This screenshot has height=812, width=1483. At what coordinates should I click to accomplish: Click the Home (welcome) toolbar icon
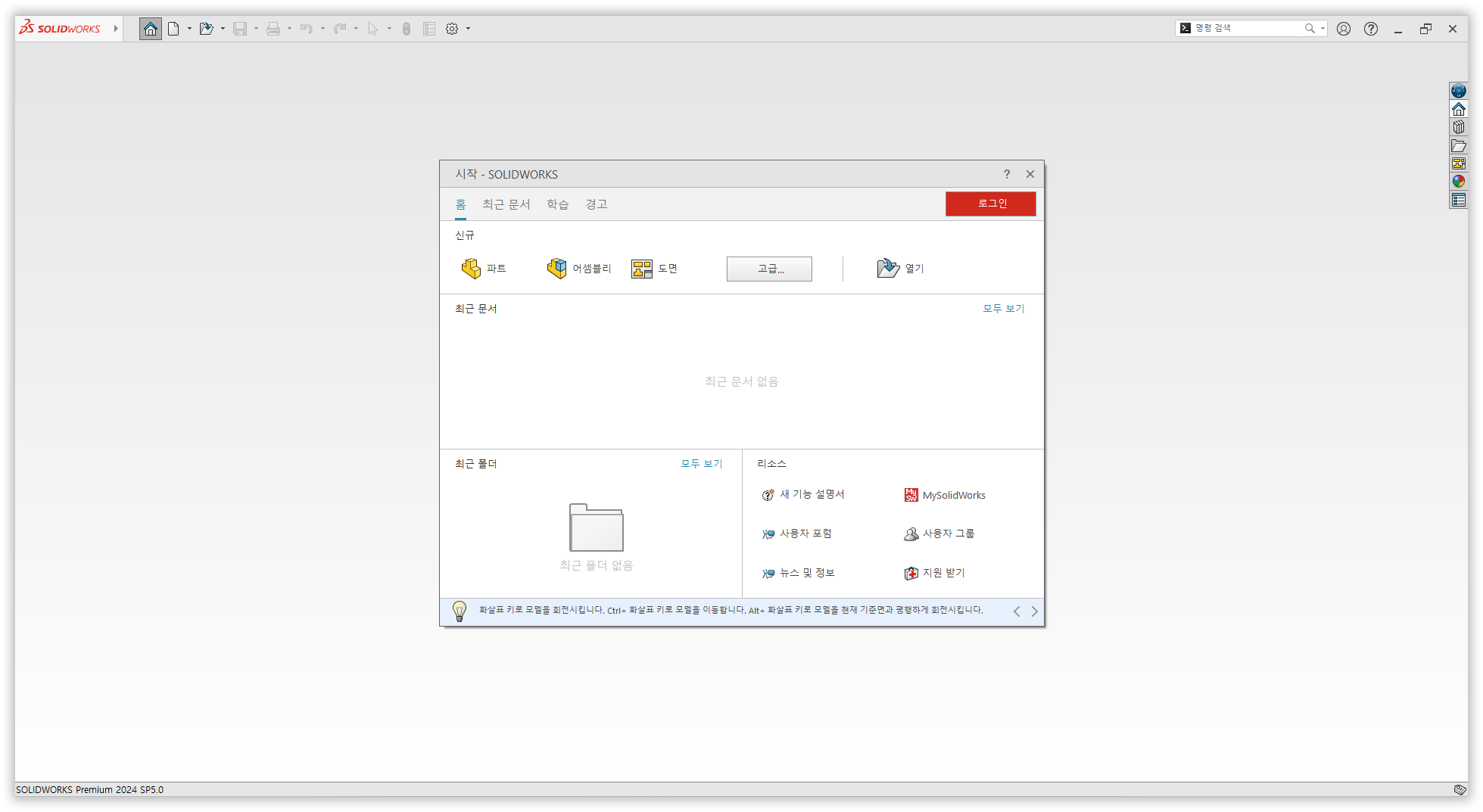point(151,29)
